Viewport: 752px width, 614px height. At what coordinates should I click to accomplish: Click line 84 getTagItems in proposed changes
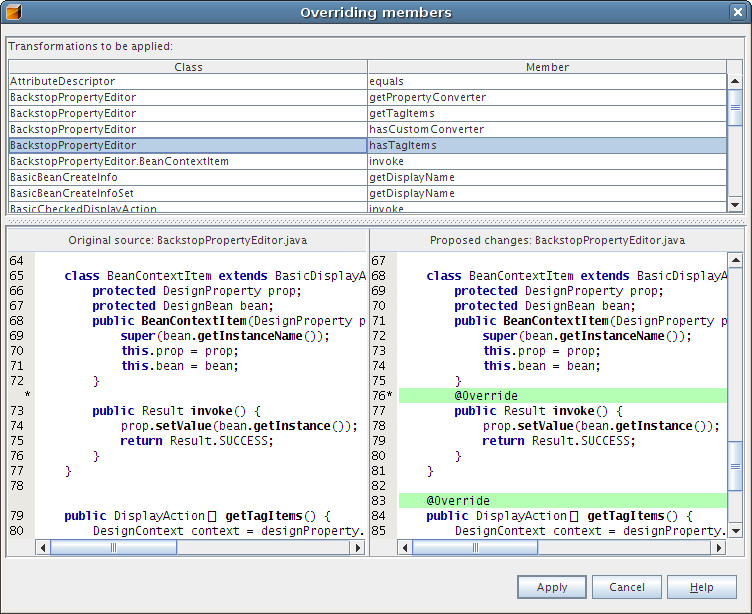tap(560, 516)
